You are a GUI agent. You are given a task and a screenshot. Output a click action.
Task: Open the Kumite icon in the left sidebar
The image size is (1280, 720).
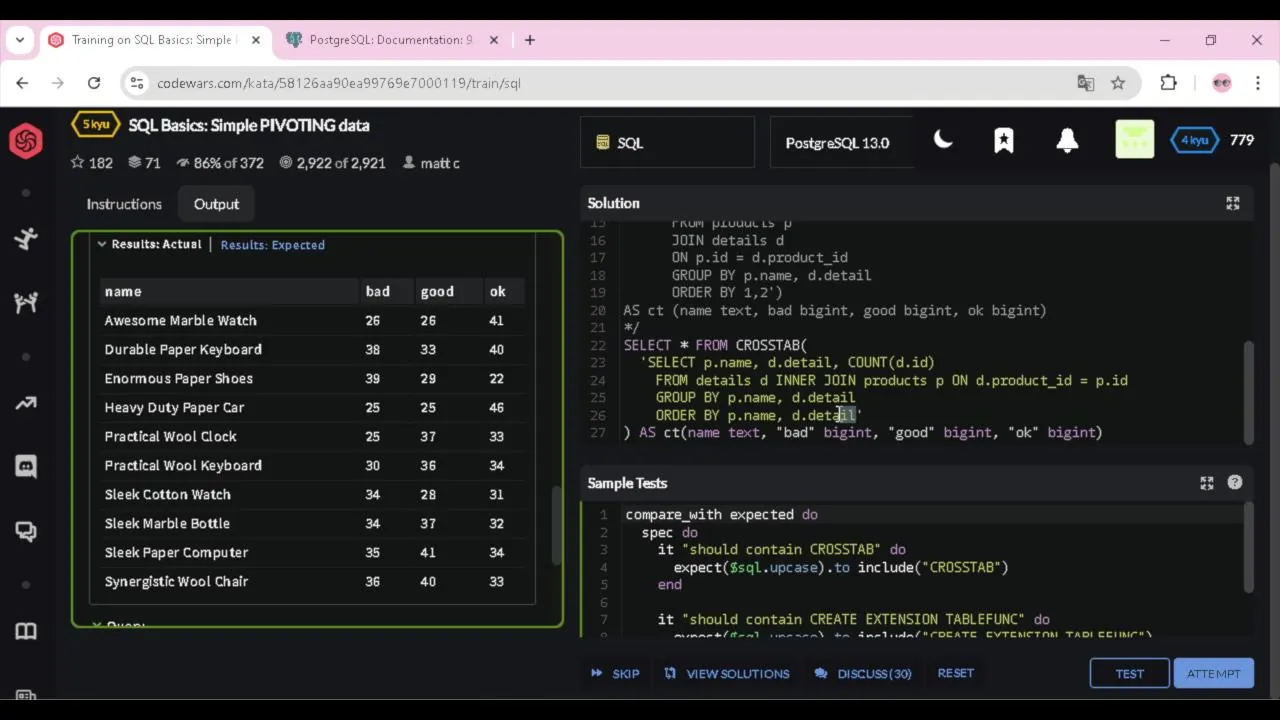pos(26,302)
